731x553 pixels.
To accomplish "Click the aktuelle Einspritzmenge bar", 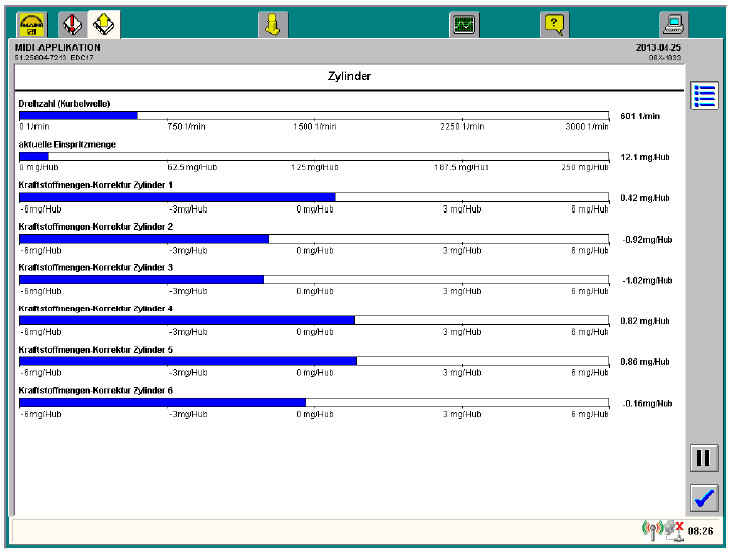I will 313,156.
